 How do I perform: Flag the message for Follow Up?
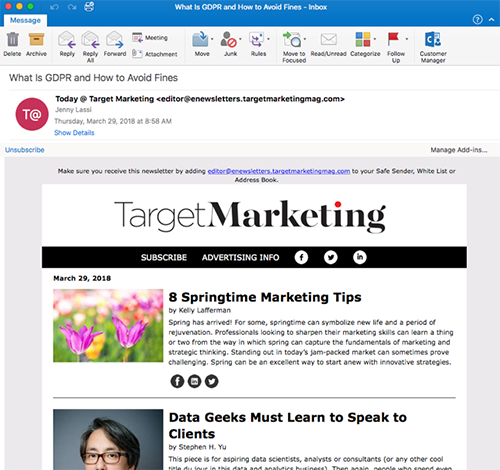pyautogui.click(x=393, y=39)
